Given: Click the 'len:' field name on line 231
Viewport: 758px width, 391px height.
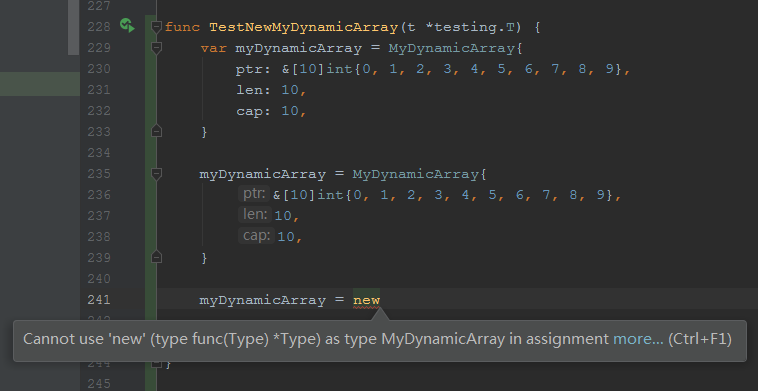Looking at the screenshot, I should coord(254,90).
